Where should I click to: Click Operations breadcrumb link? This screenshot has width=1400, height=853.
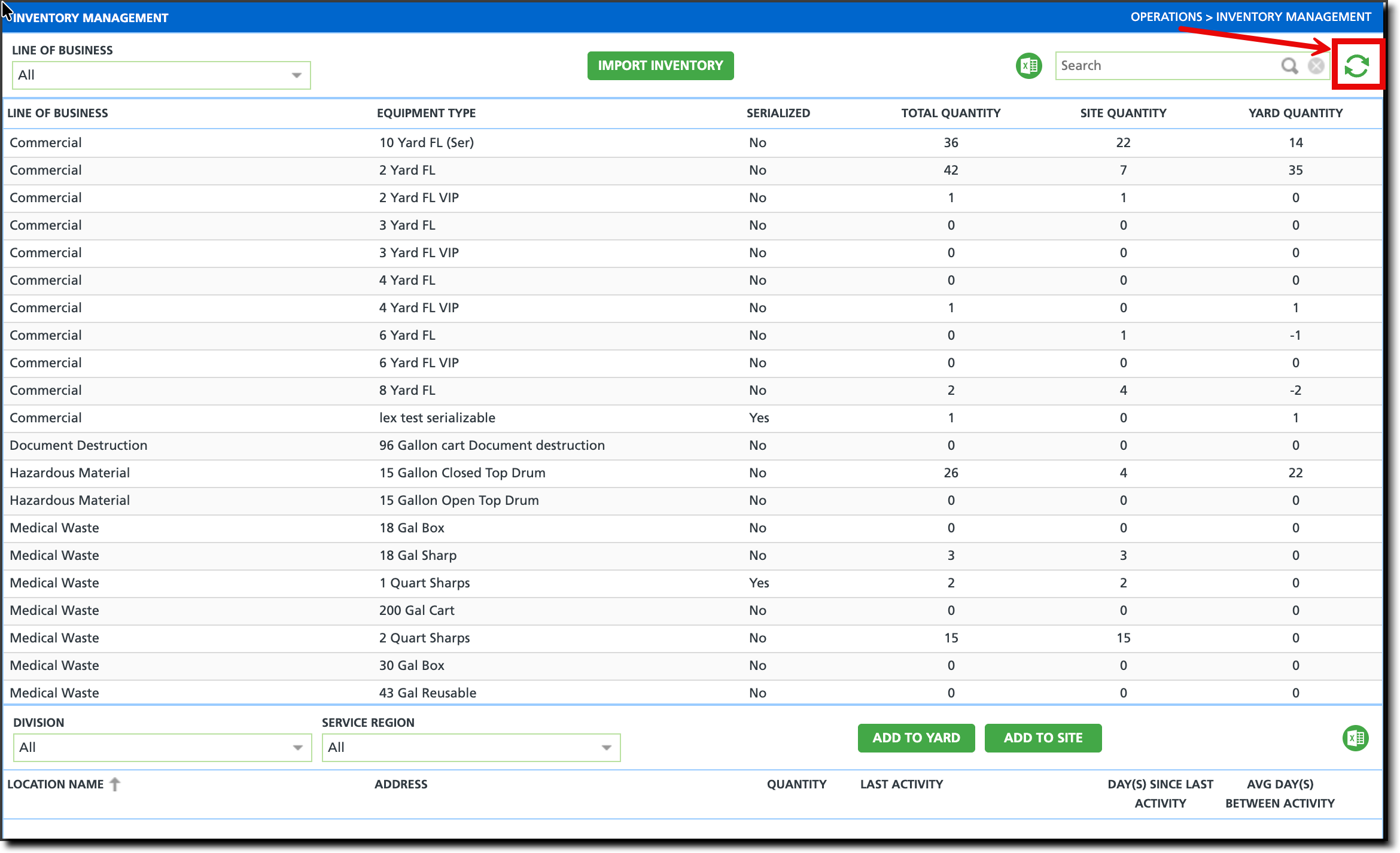(x=1165, y=17)
